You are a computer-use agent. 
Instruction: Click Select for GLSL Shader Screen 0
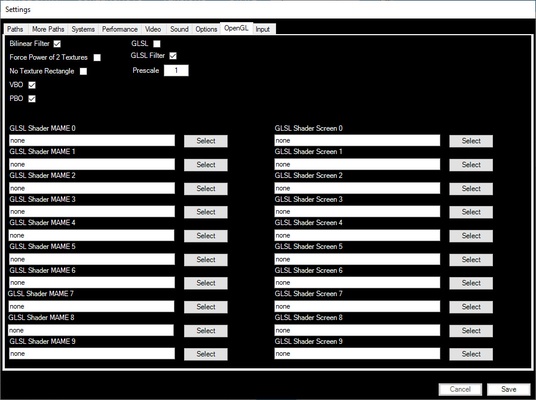[471, 141]
